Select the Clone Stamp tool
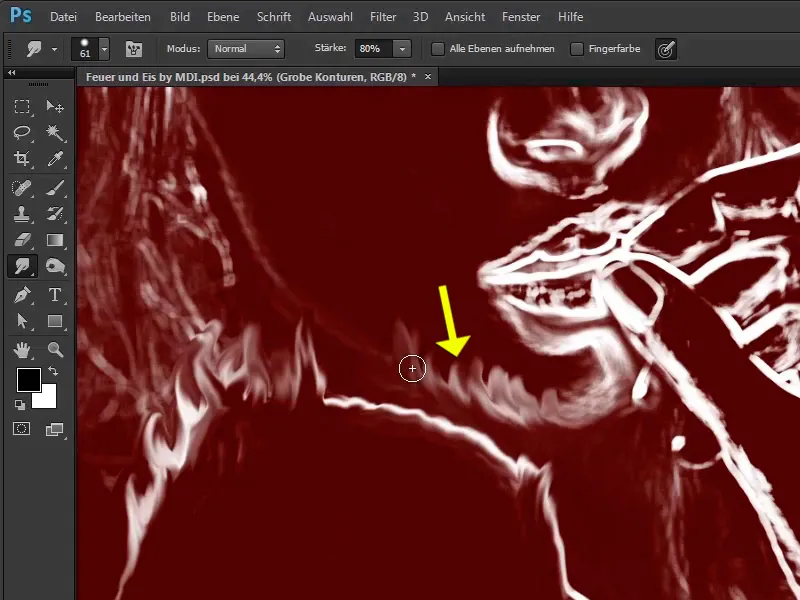 [x=21, y=214]
